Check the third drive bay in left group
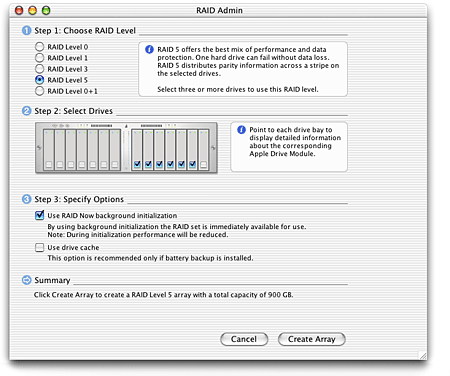The width and height of the screenshot is (450, 376). point(71,164)
